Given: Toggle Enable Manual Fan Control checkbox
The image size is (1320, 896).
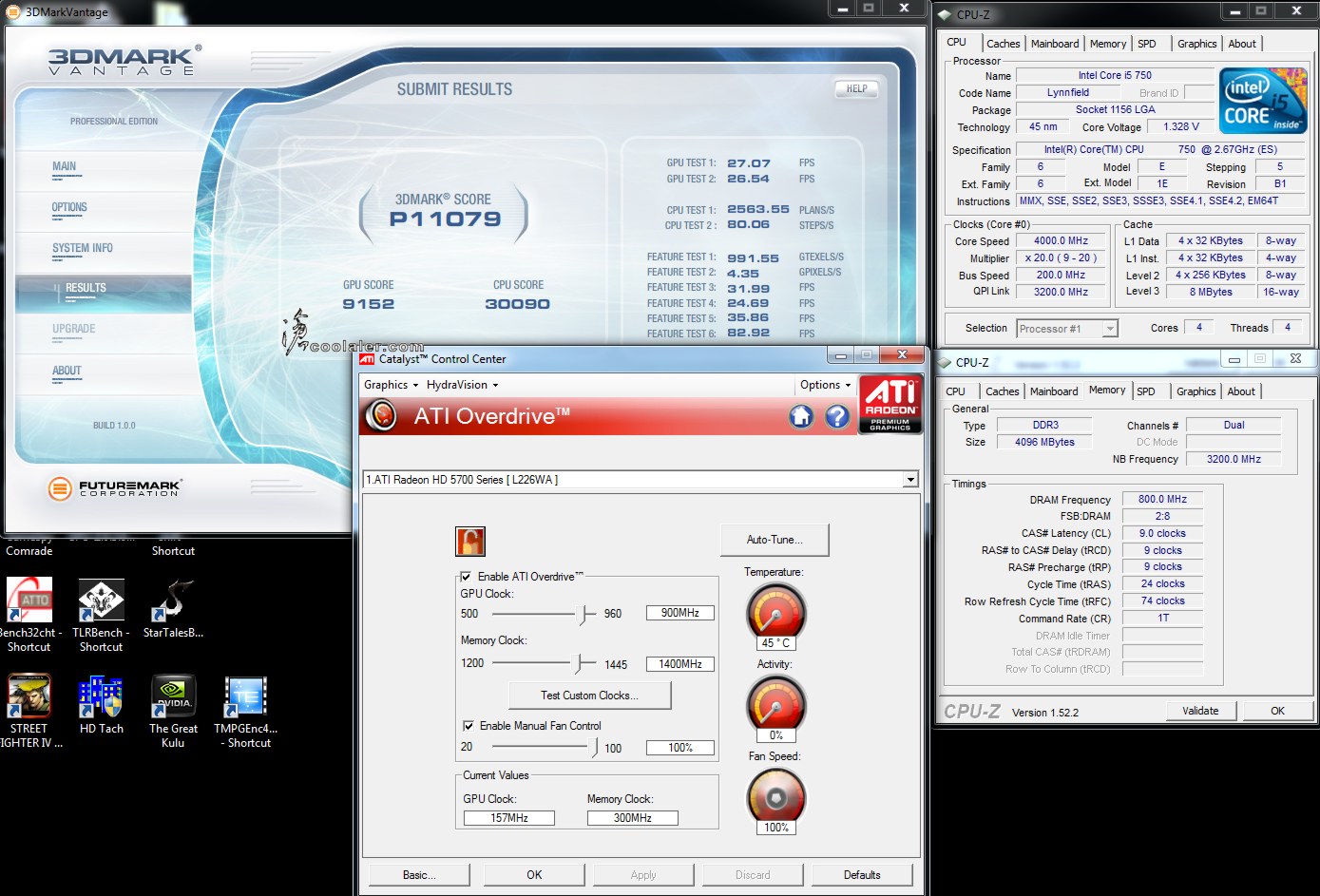Looking at the screenshot, I should click(469, 726).
